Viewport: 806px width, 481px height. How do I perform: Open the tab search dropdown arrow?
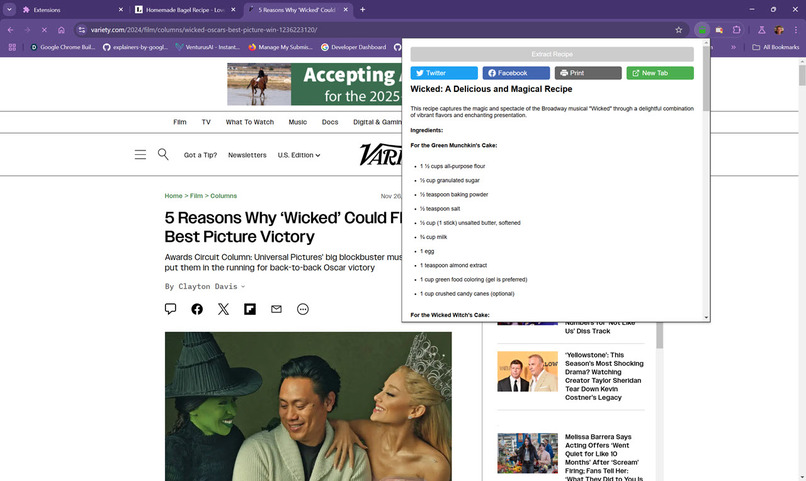coord(9,9)
